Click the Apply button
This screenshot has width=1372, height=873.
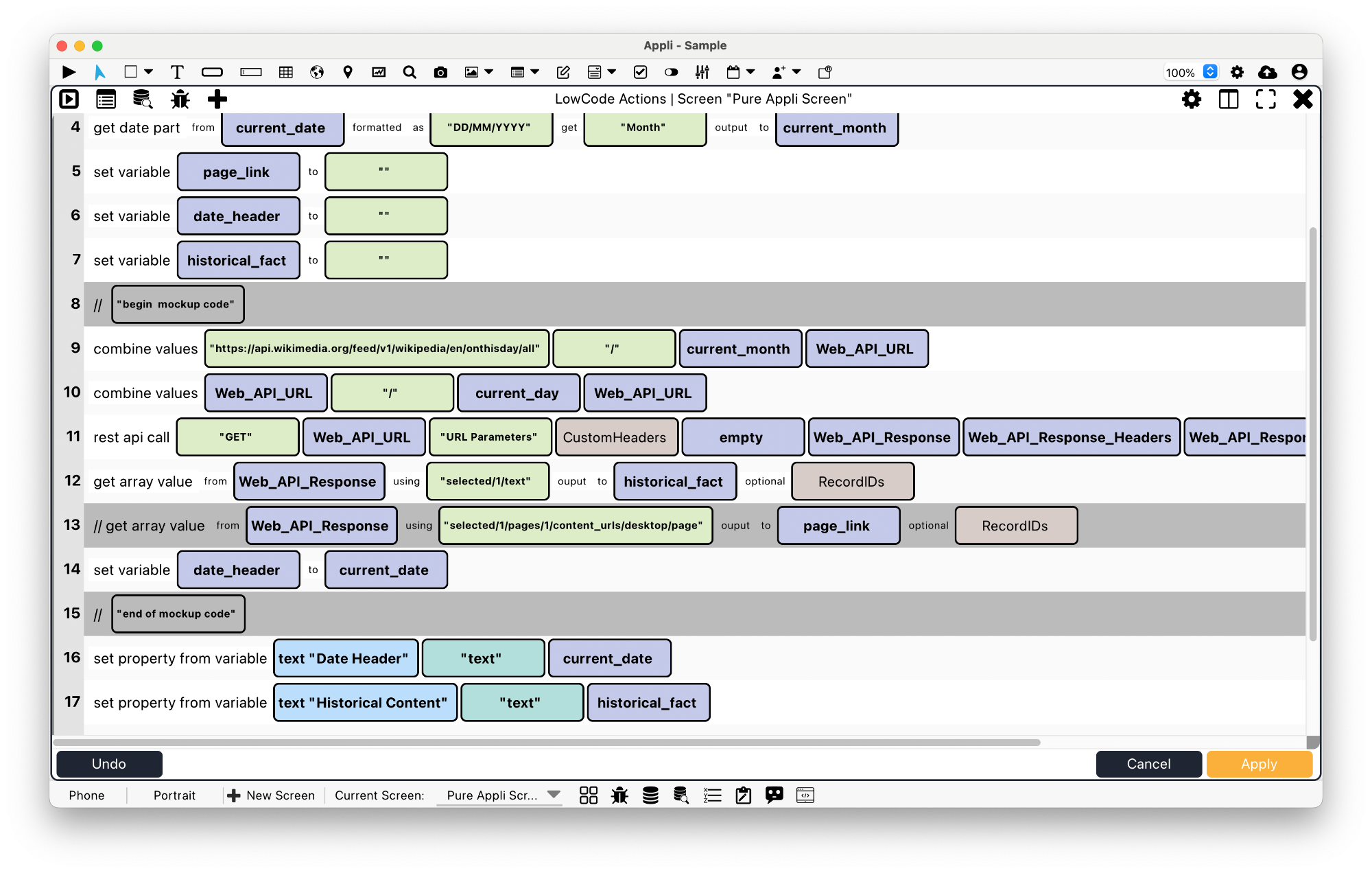click(x=1259, y=764)
